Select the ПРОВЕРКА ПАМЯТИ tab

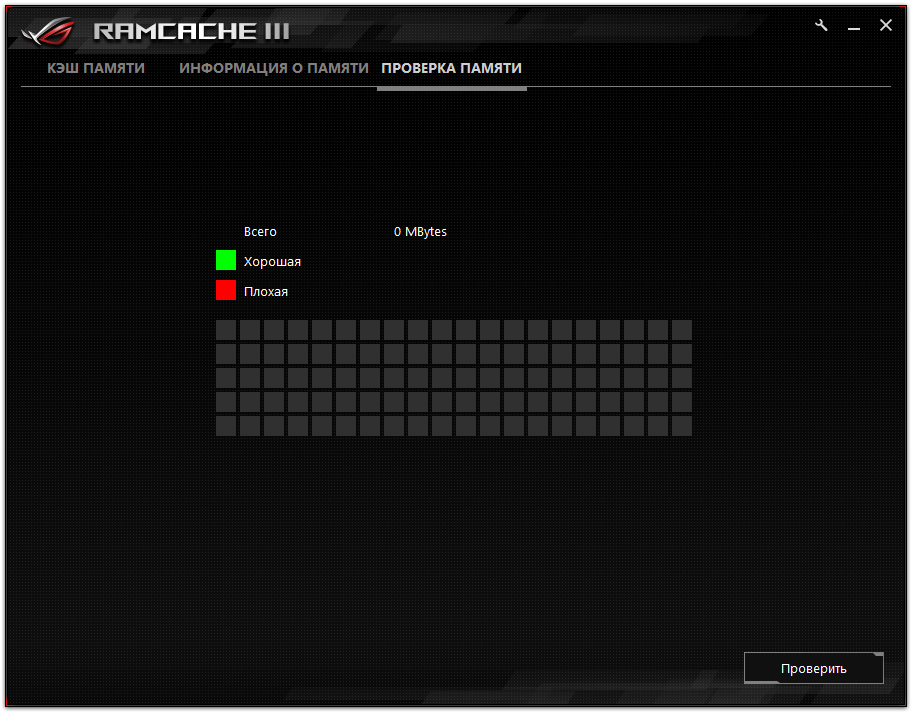click(451, 68)
